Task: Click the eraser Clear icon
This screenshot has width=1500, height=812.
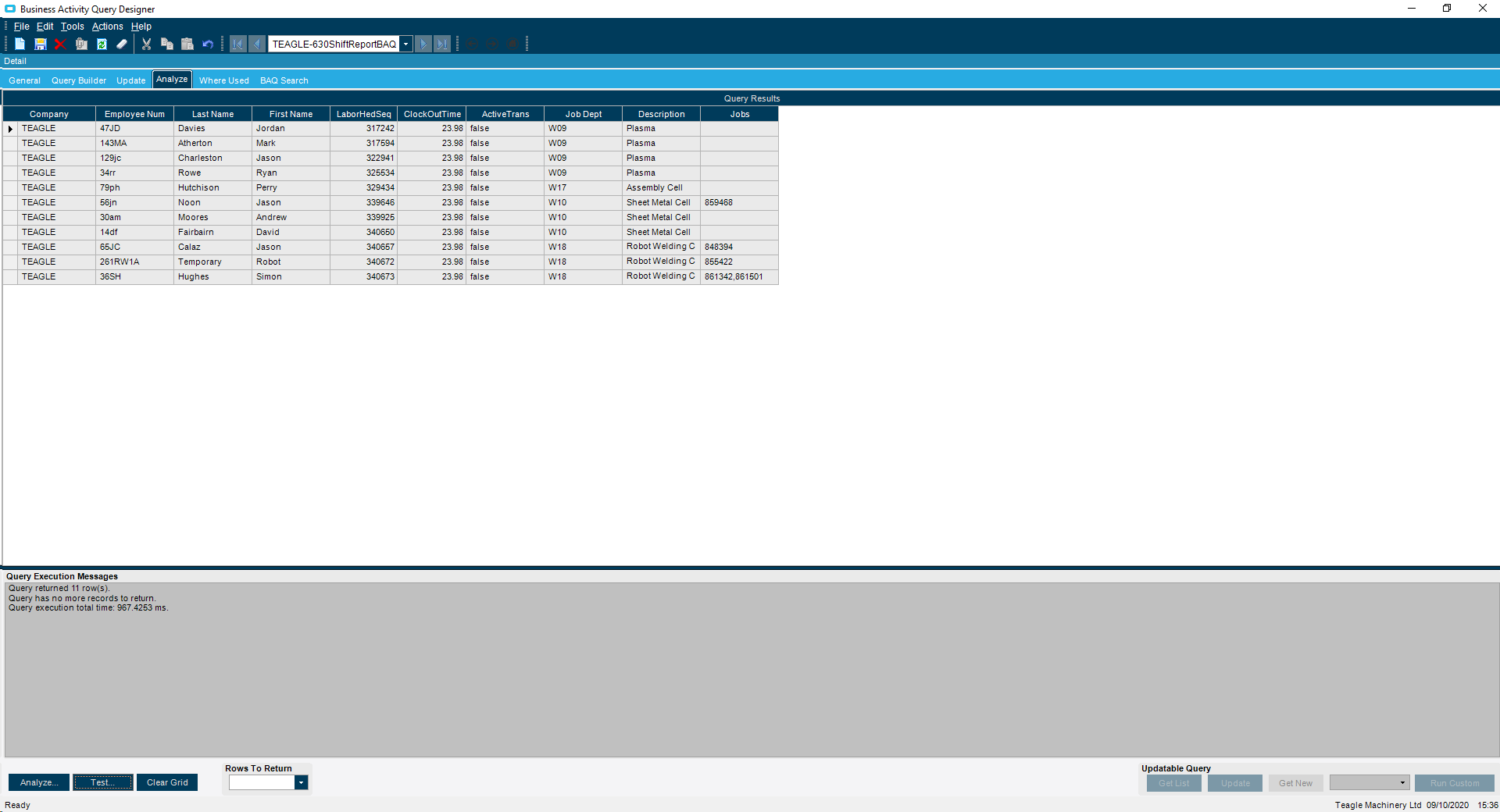Action: click(122, 45)
